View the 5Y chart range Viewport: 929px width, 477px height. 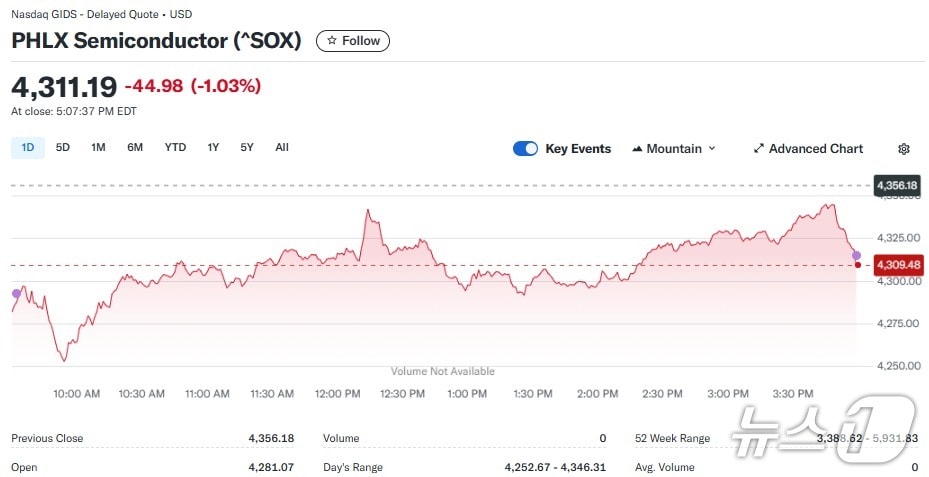(247, 148)
